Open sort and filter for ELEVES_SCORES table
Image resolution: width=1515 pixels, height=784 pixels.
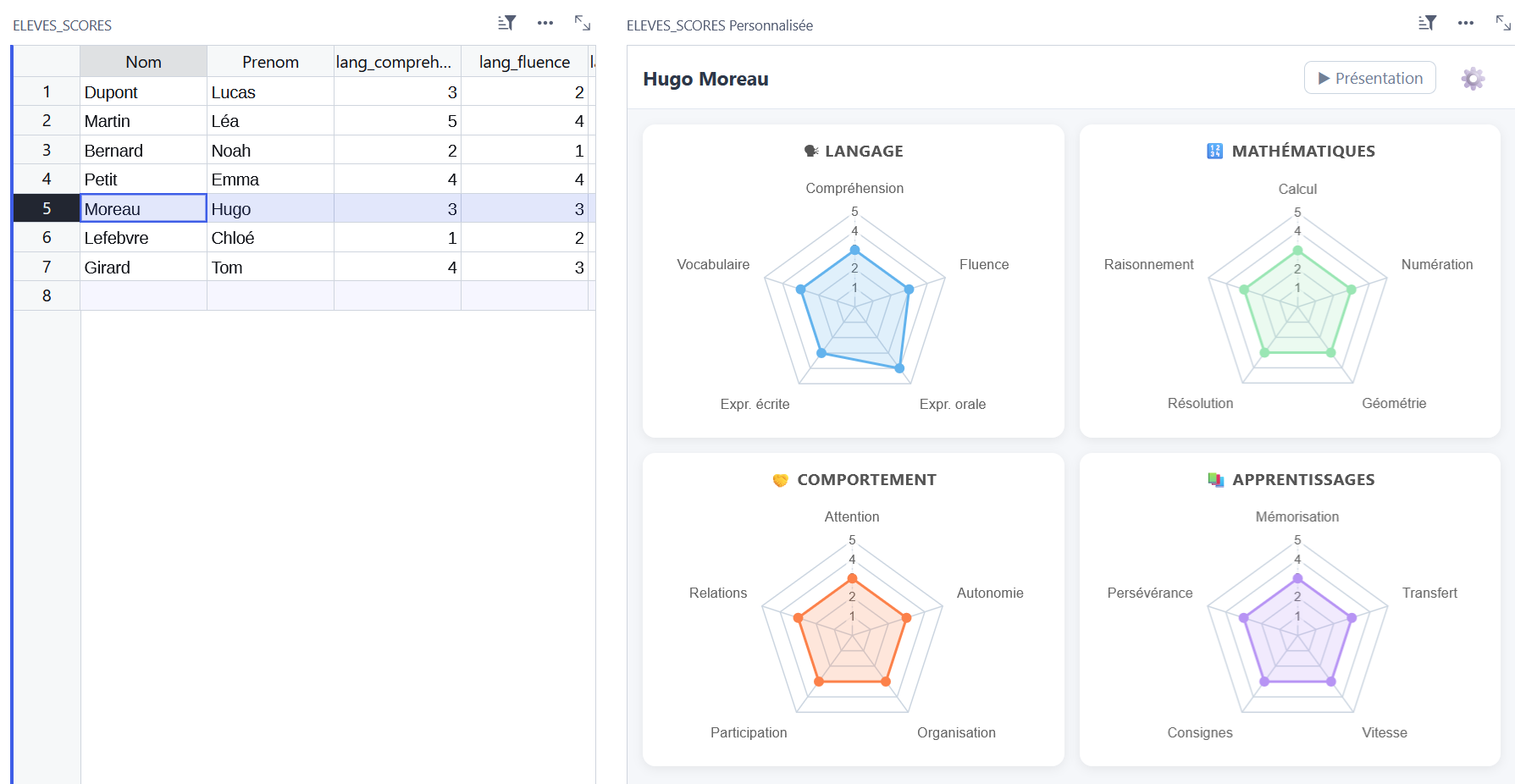(506, 23)
